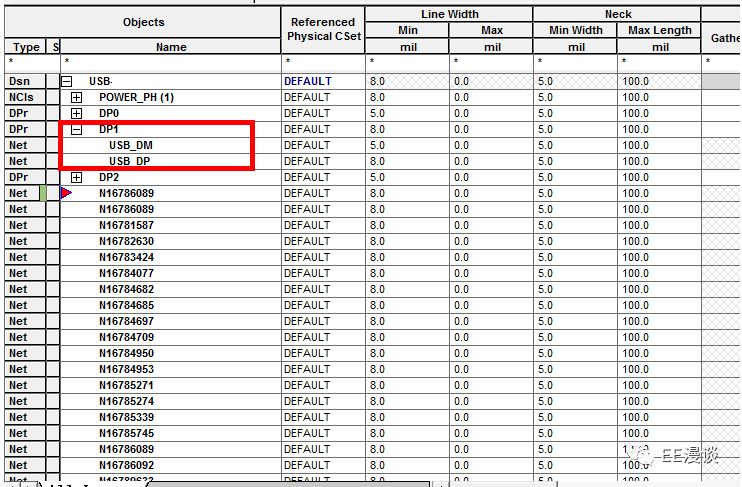Viewport: 742px width, 487px height.
Task: Focus the Line Width Max filter field
Action: (492, 63)
